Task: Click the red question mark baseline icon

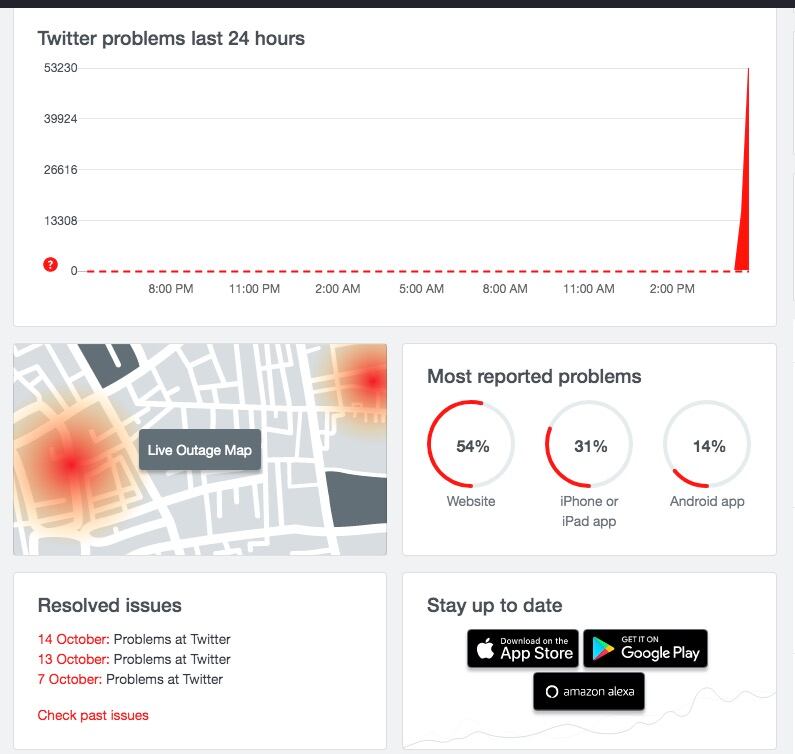Action: [x=50, y=265]
